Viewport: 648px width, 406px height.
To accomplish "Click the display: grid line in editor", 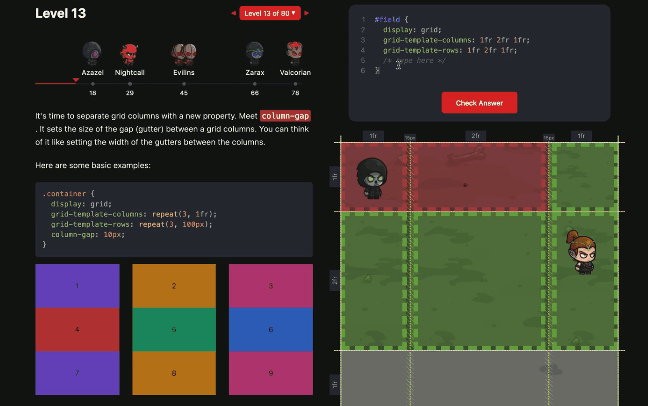I will pos(412,30).
